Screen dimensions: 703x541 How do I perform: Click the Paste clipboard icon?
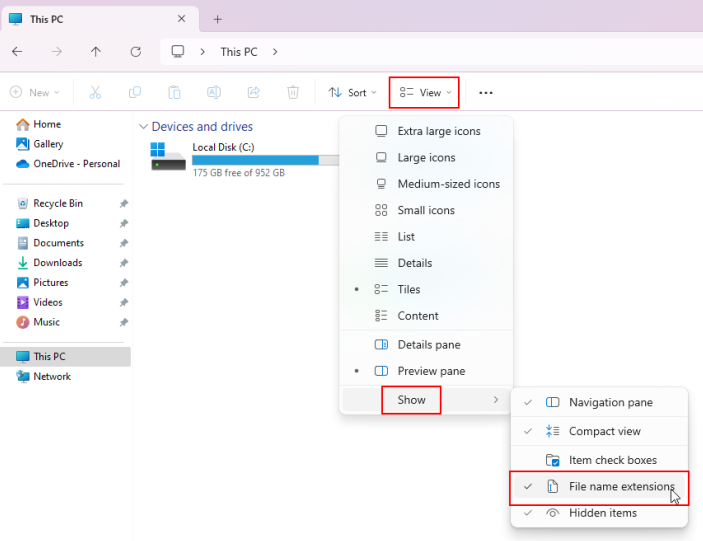[174, 92]
